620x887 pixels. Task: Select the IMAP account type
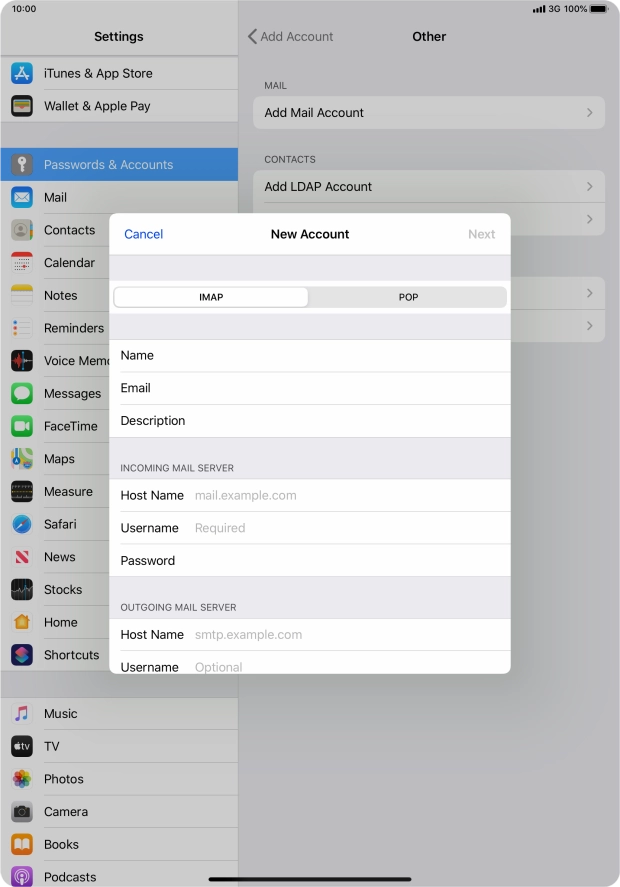tap(211, 297)
